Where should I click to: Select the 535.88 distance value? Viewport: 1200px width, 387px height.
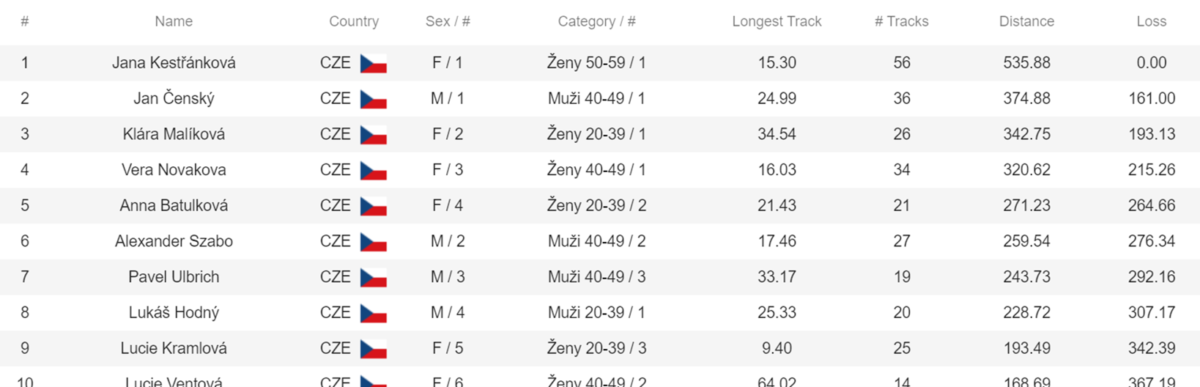coord(1026,63)
